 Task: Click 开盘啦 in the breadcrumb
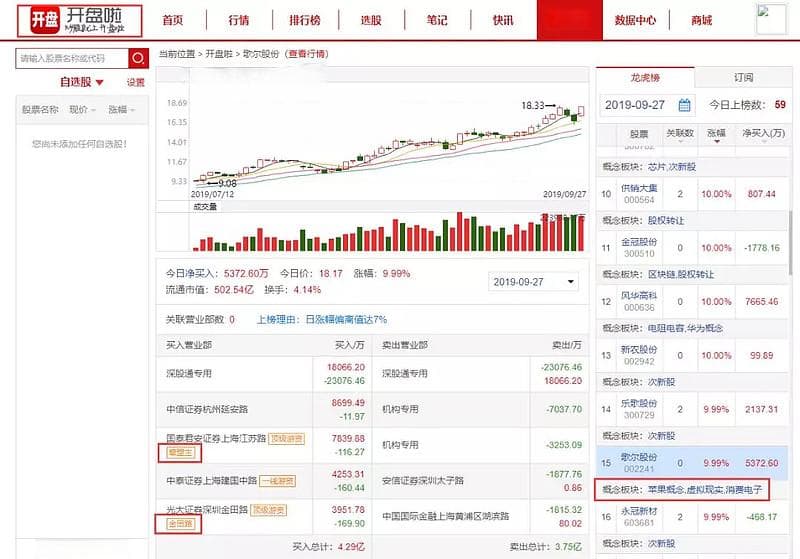[219, 54]
